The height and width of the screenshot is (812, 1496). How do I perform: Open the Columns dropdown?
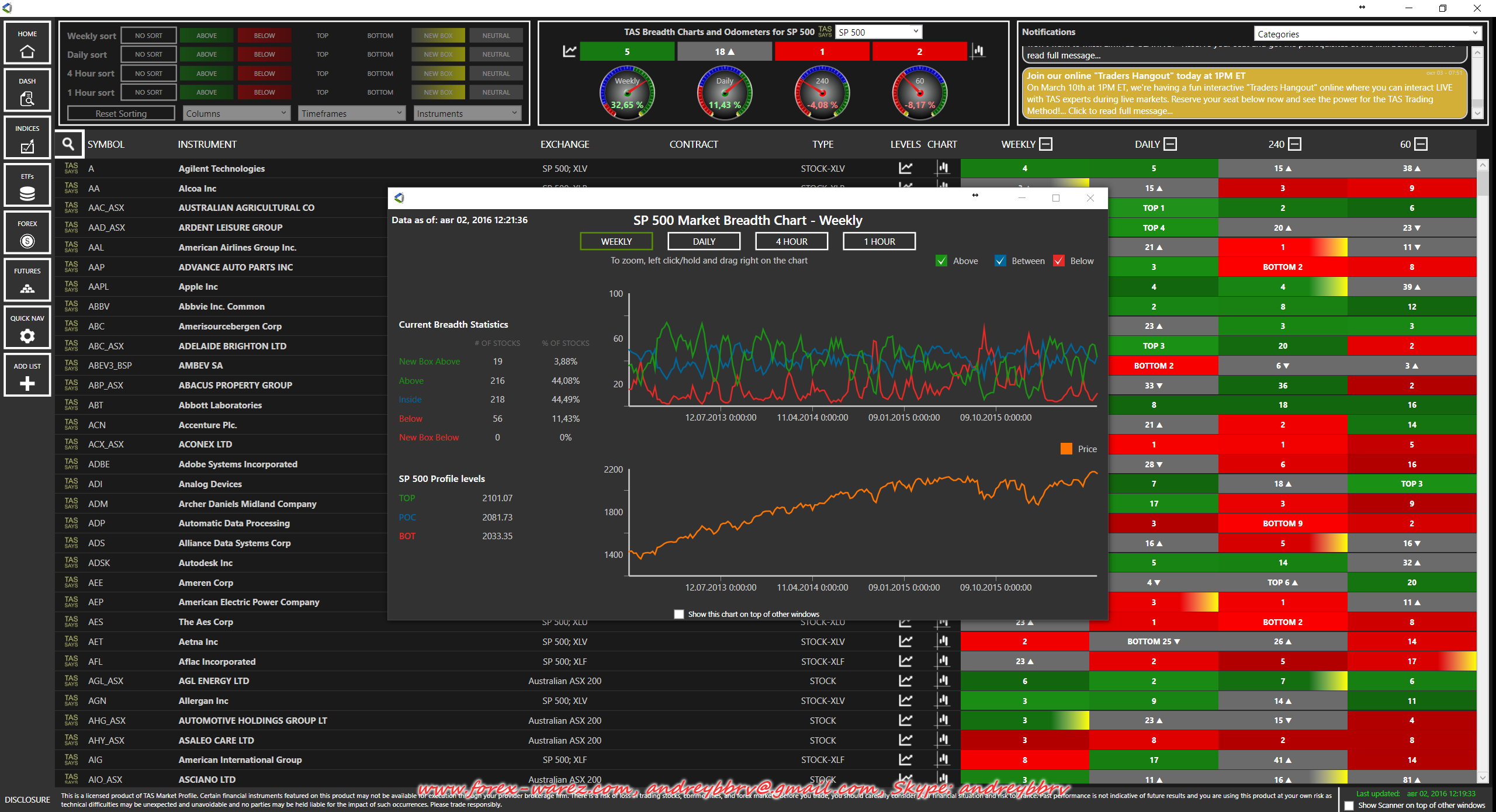236,113
